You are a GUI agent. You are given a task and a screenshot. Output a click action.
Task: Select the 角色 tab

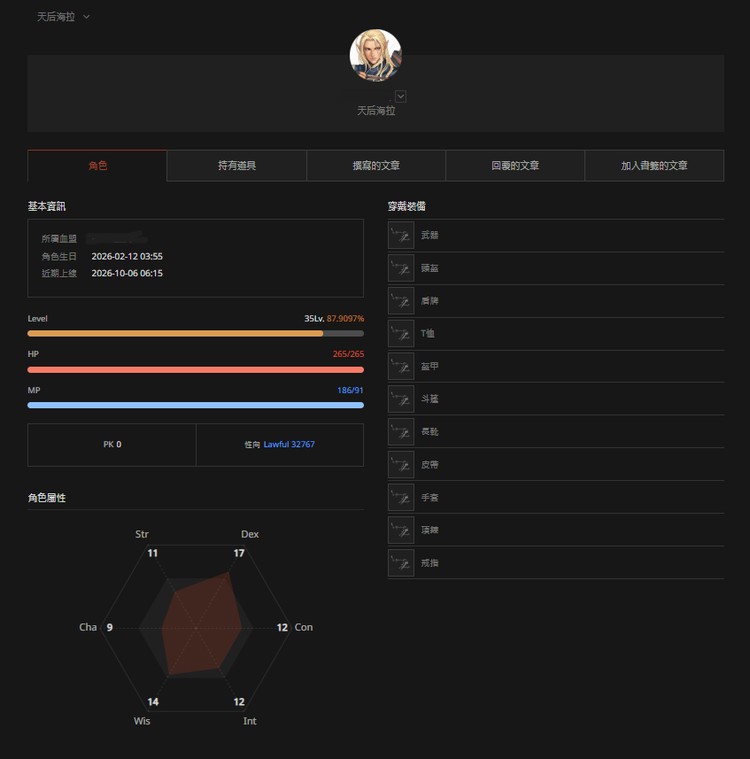(97, 166)
